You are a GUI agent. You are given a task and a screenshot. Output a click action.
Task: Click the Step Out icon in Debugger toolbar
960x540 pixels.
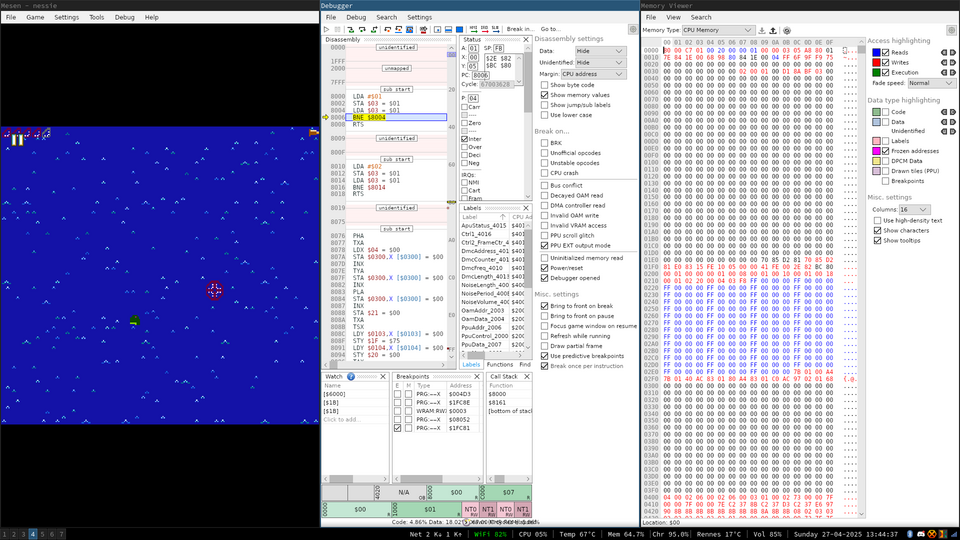(374, 29)
